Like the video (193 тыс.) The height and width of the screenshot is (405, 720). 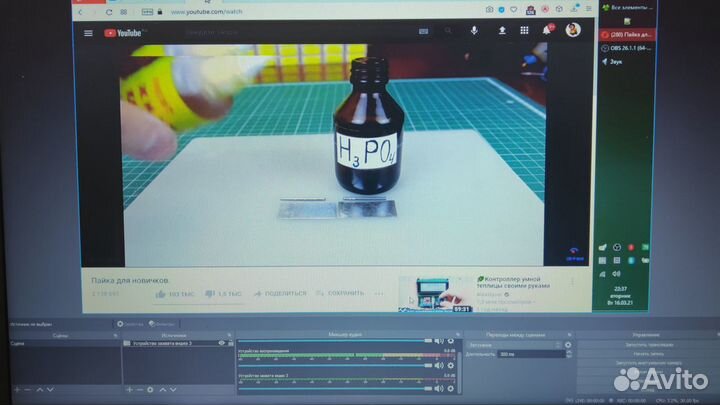click(174, 294)
